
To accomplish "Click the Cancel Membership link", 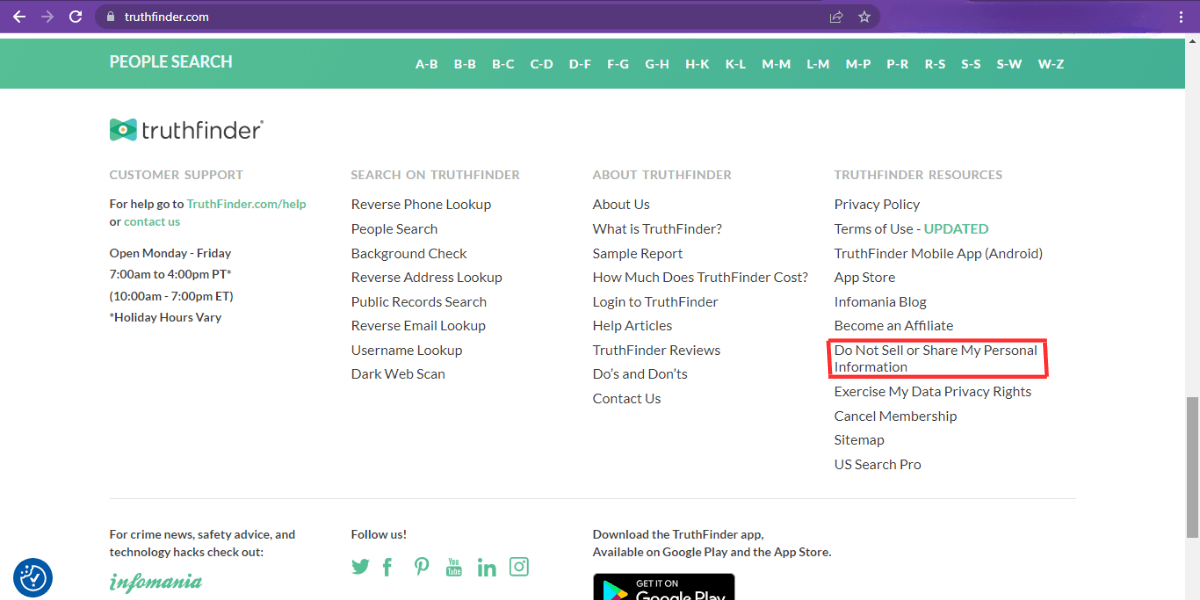I will coord(896,416).
